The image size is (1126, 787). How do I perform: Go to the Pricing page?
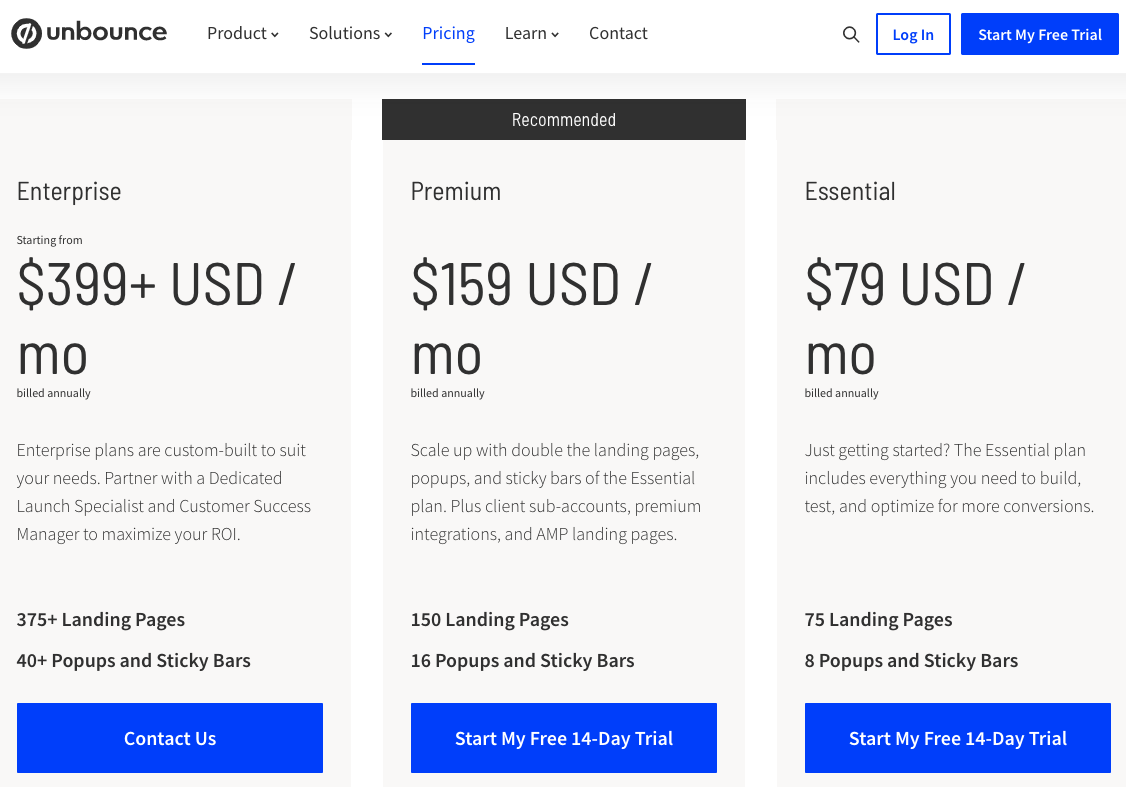[x=448, y=34]
